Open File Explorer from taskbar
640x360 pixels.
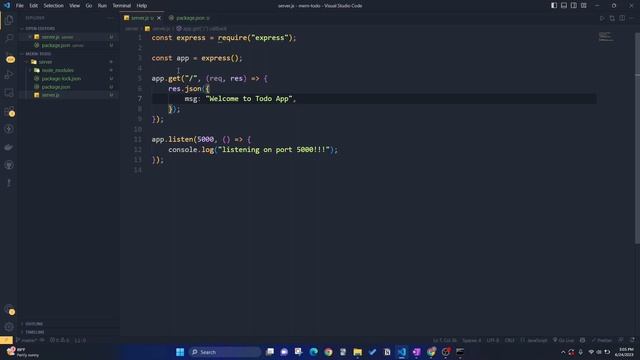[358, 352]
